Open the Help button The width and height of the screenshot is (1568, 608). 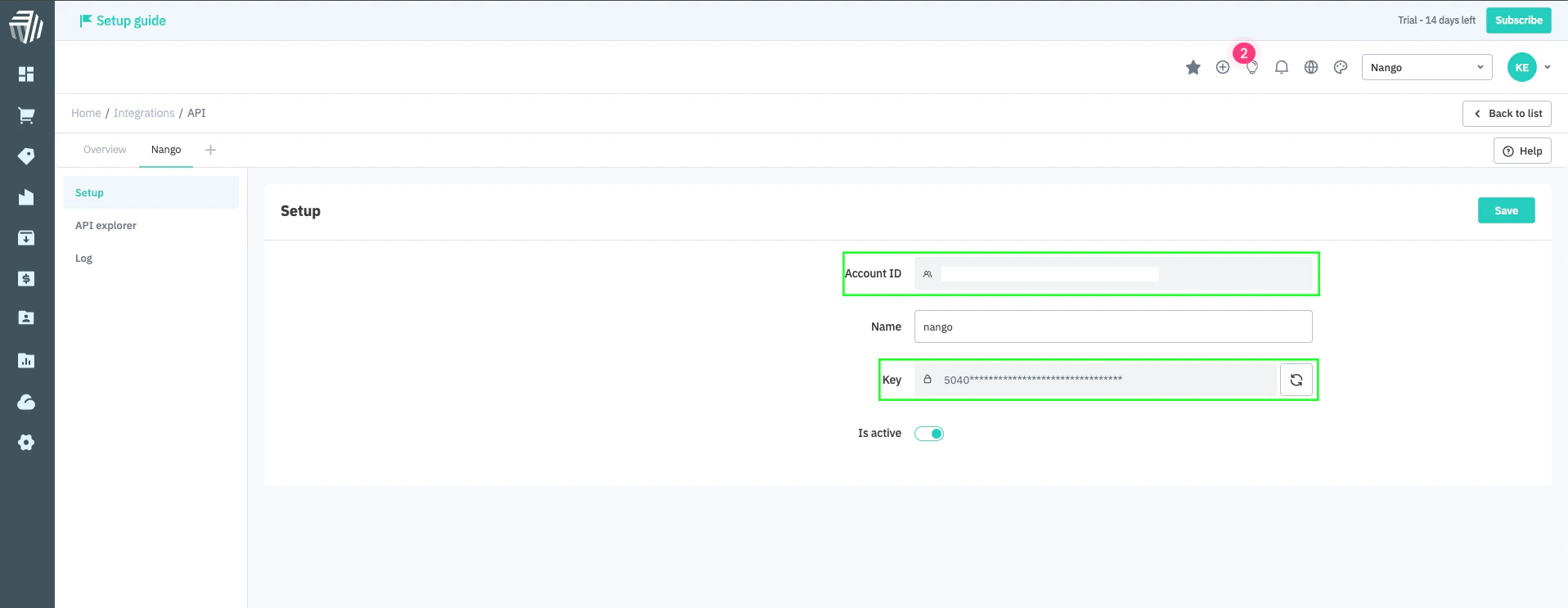(1522, 151)
